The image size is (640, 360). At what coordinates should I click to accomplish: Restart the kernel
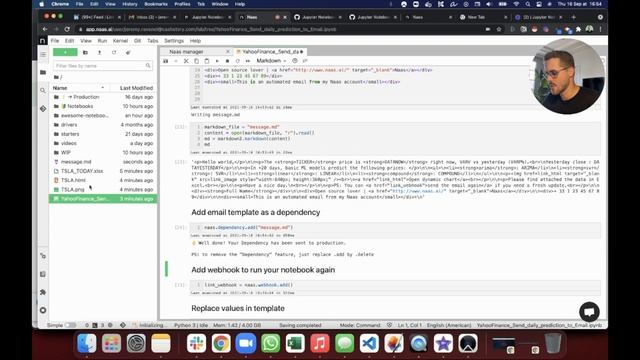[x=238, y=61]
